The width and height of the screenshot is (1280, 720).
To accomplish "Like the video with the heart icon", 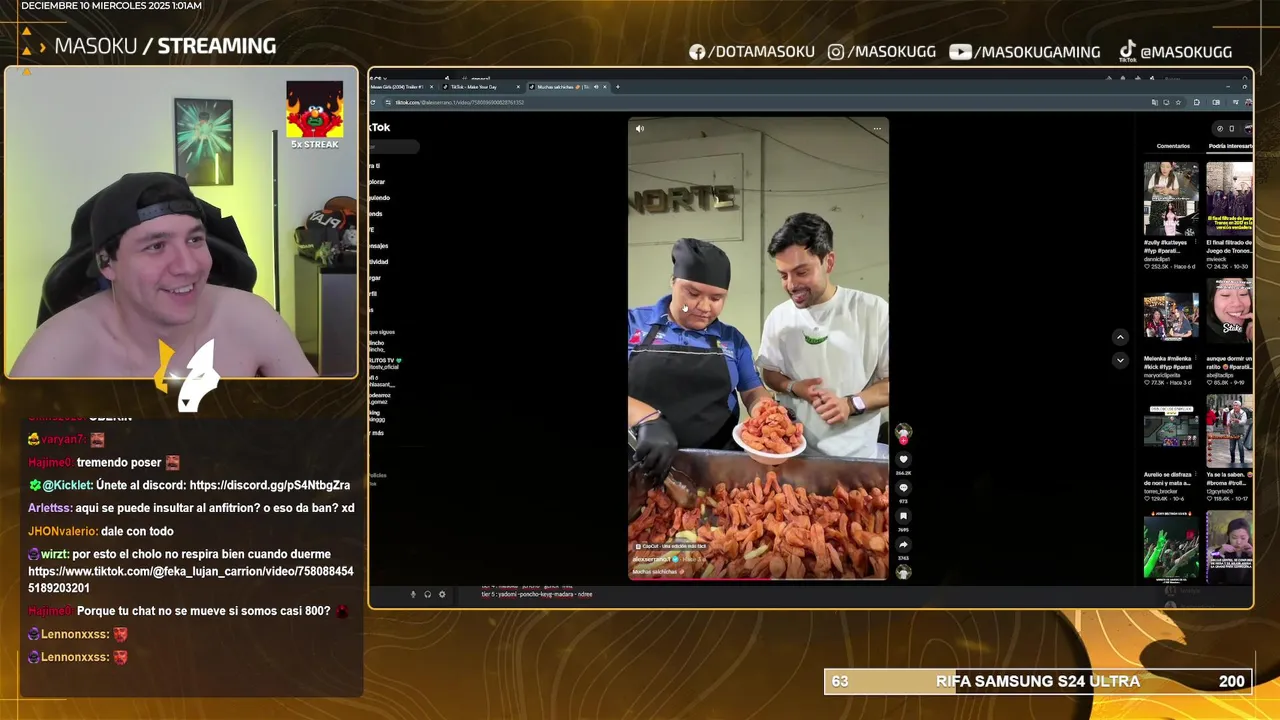I will coord(903,460).
